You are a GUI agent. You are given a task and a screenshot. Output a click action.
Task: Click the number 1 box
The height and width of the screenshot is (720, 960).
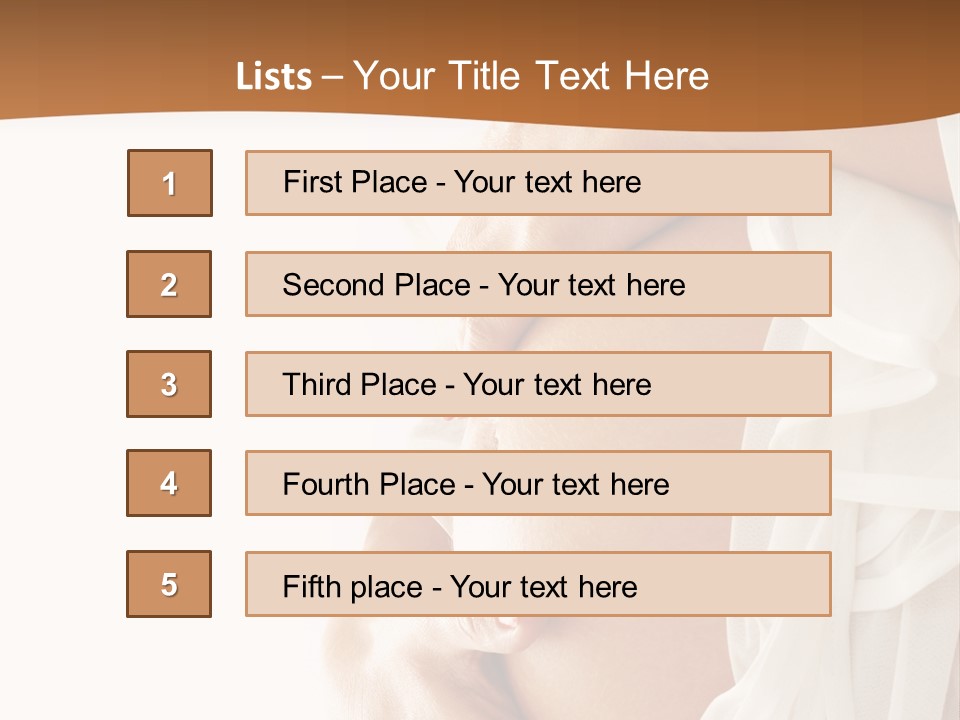tap(170, 183)
